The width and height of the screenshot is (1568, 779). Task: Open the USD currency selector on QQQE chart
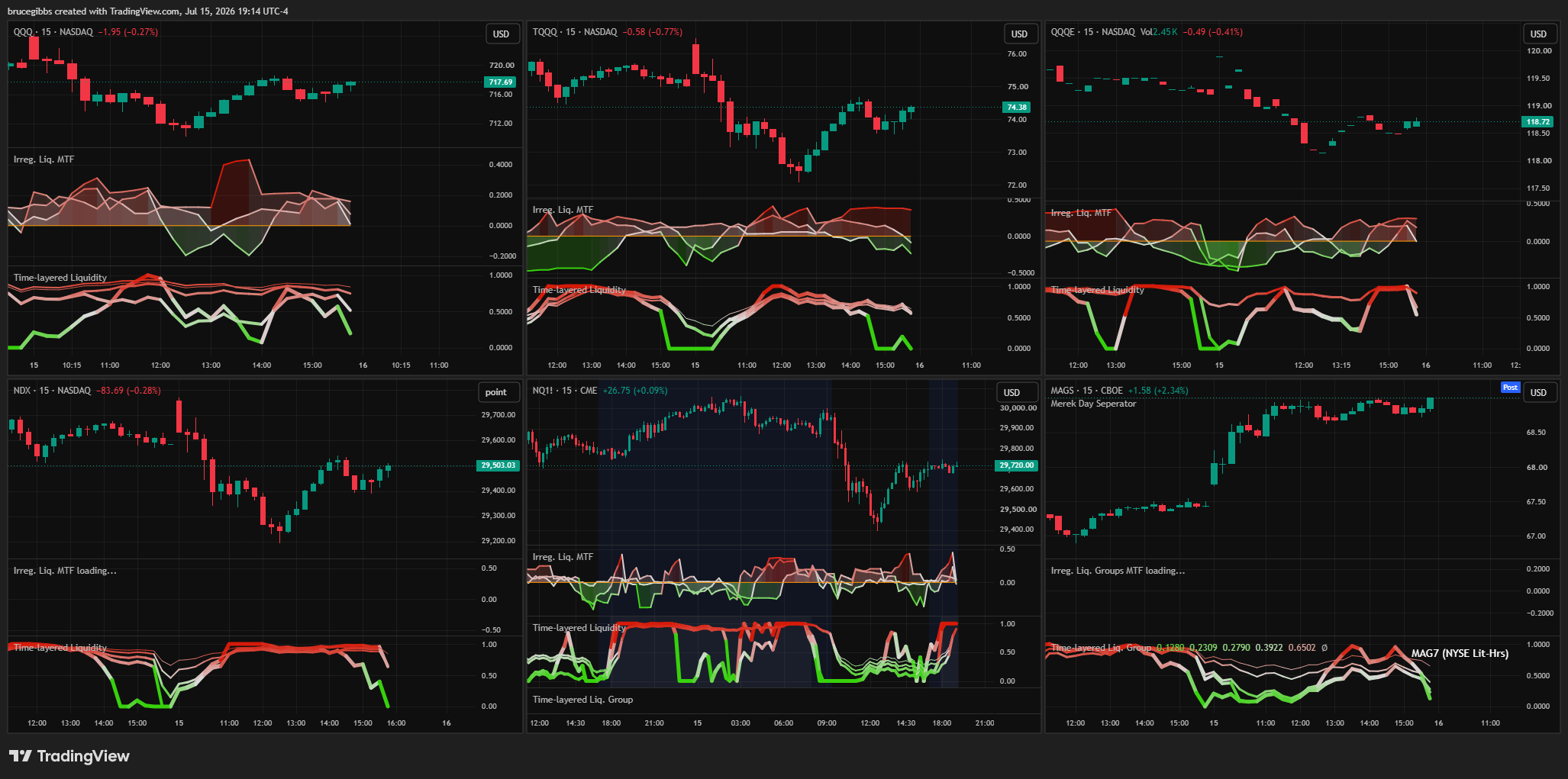point(1538,34)
